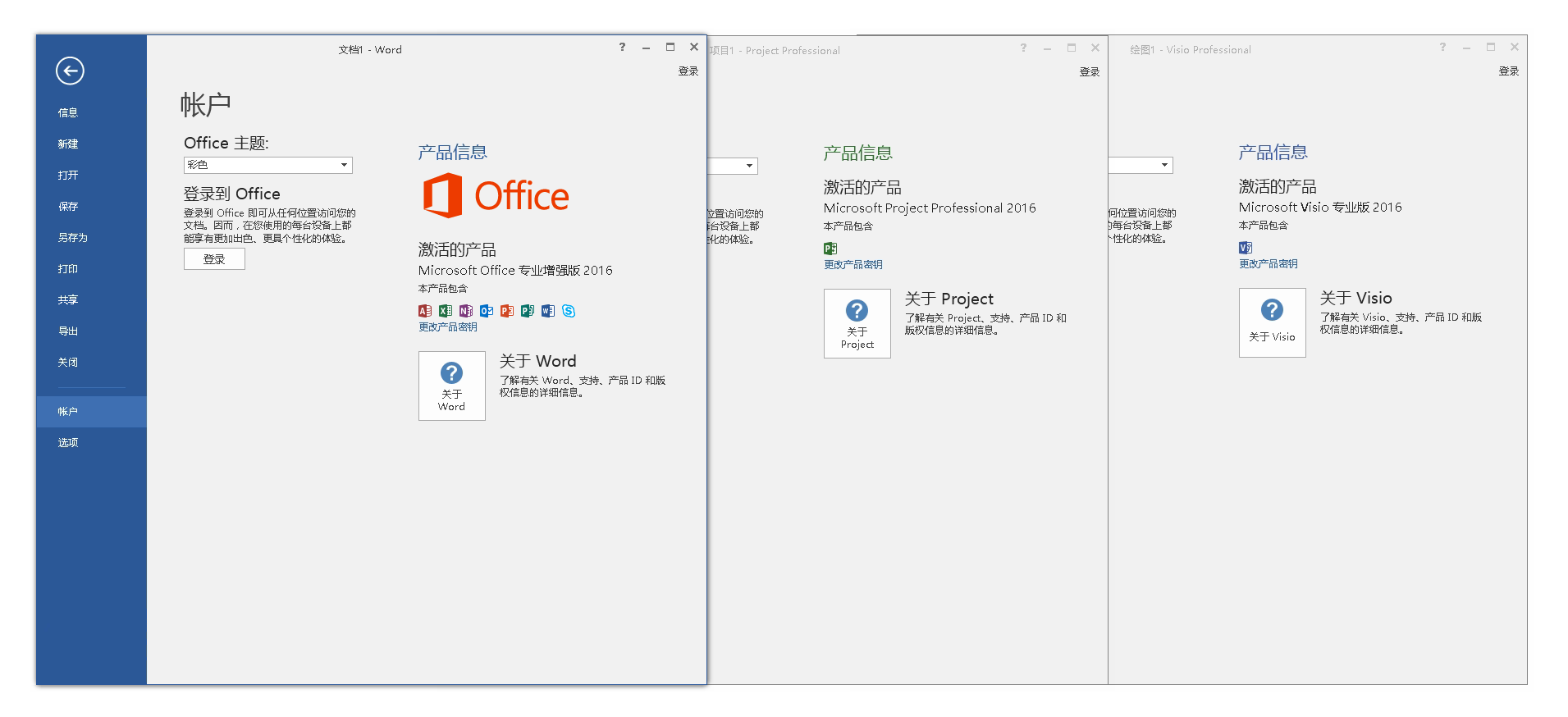Image resolution: width=1568 pixels, height=717 pixels.
Task: Open the Office 主题 dropdown showing 彩色
Action: click(x=268, y=165)
